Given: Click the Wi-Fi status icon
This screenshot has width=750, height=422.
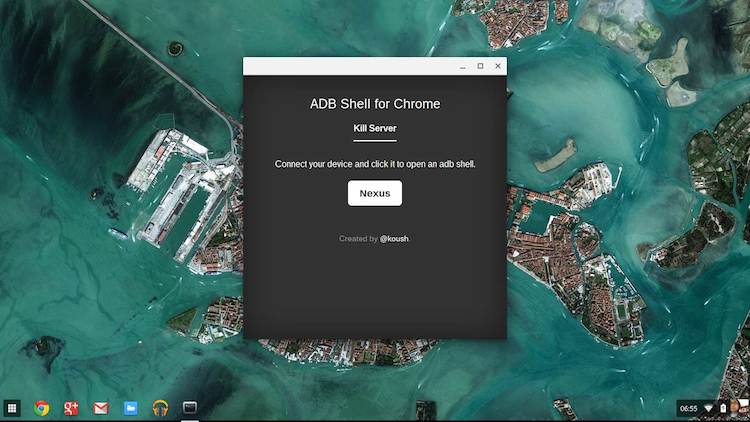Looking at the screenshot, I should click(709, 408).
